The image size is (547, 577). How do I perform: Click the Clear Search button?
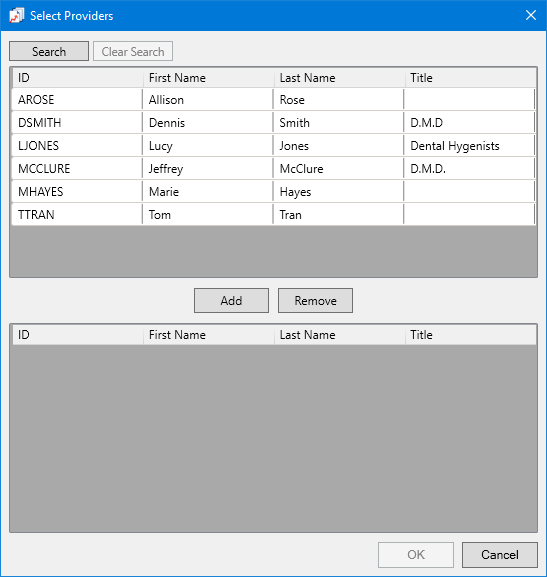(x=133, y=51)
